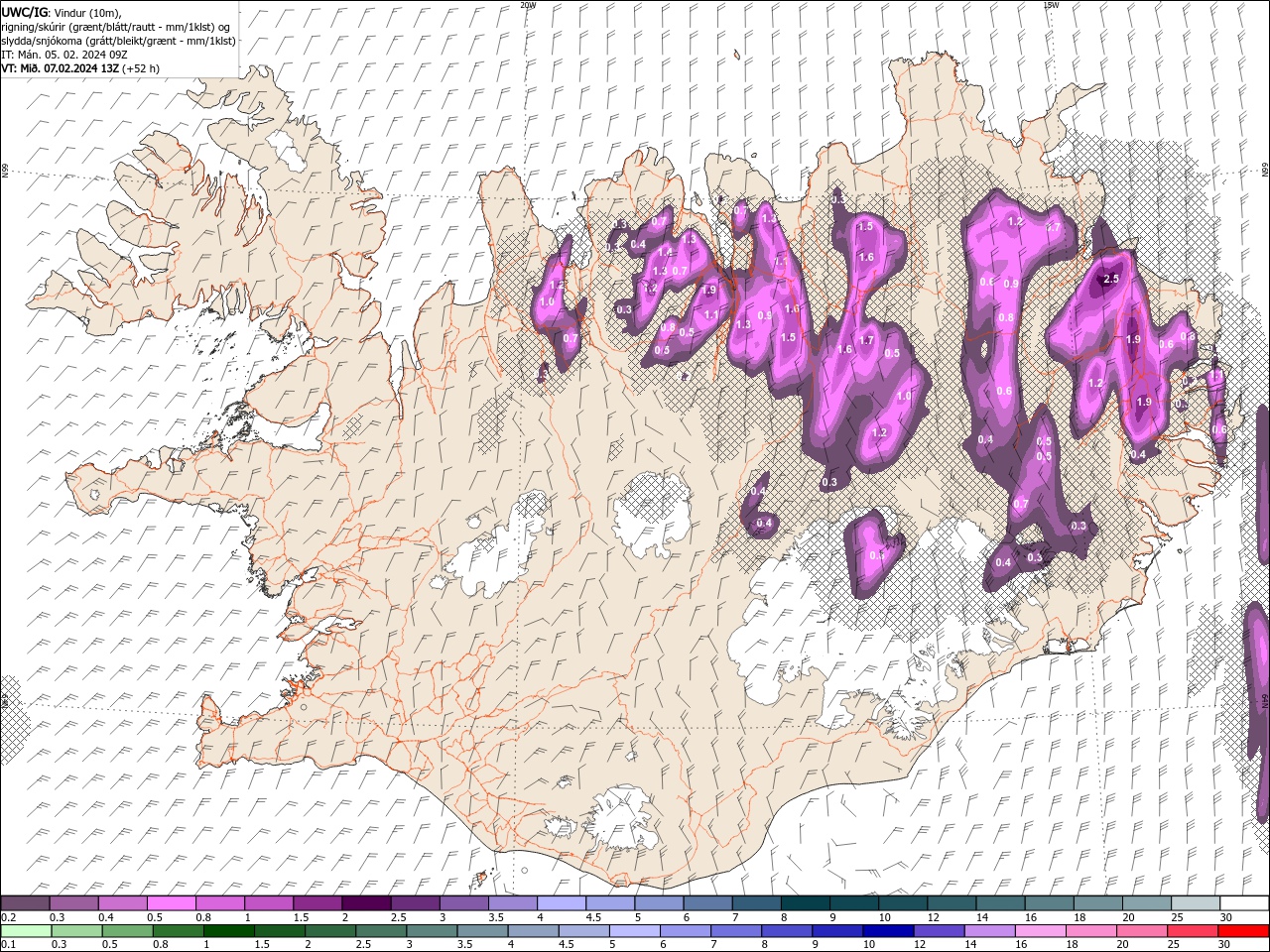Select the white 30 swatch in the upper legend row

tap(1244, 903)
